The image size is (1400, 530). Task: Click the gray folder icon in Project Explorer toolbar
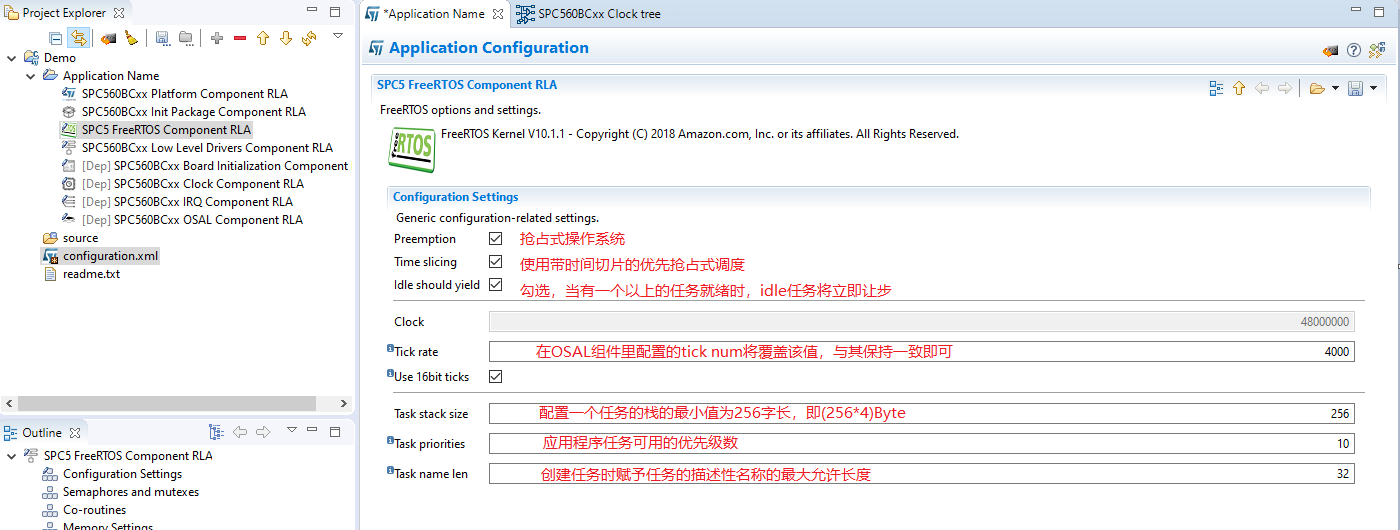click(x=185, y=38)
